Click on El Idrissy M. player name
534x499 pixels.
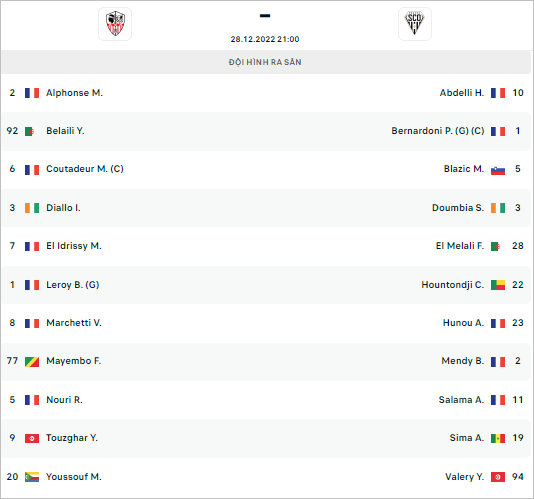74,246
